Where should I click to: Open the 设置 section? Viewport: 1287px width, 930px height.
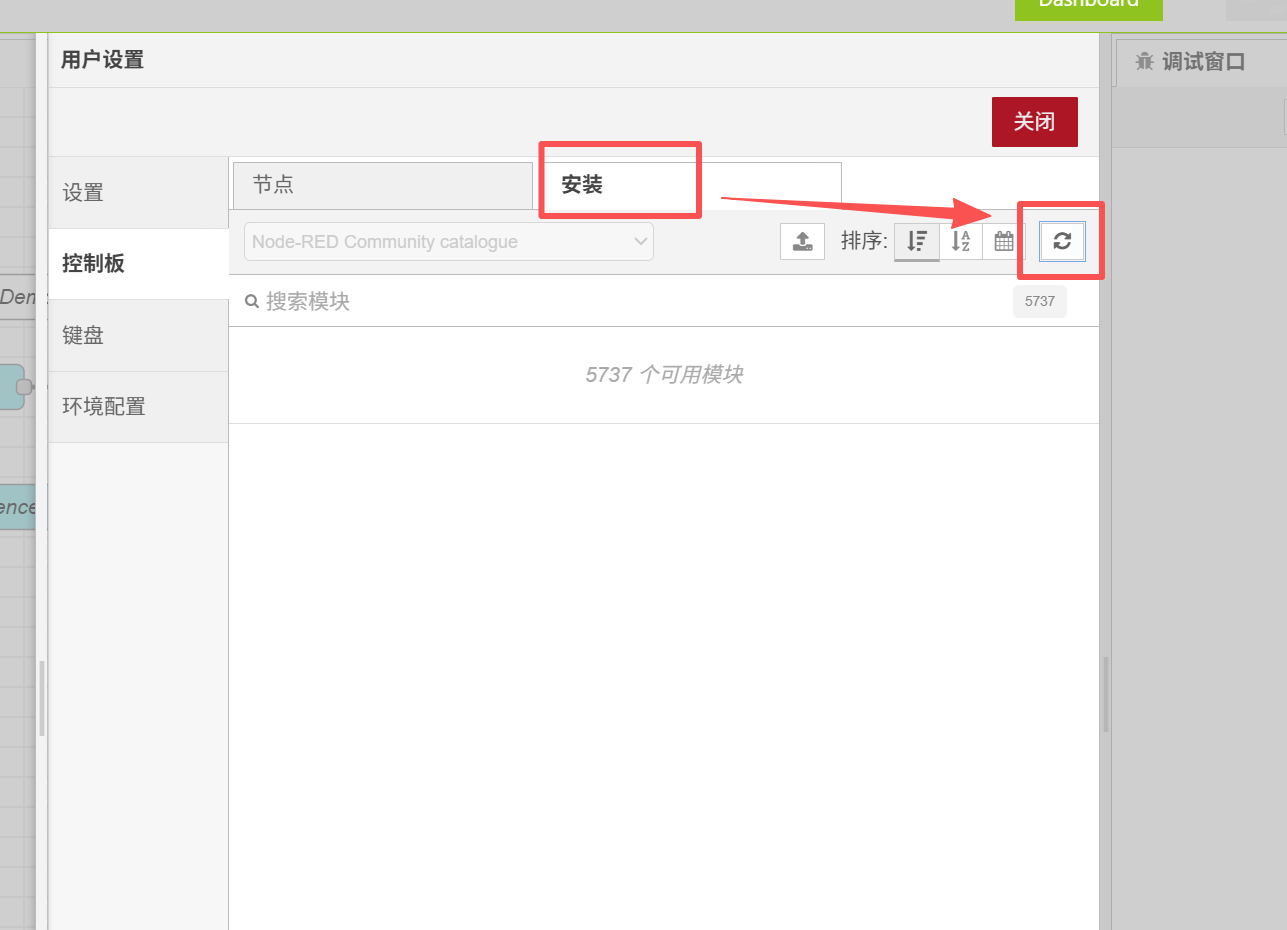(138, 193)
